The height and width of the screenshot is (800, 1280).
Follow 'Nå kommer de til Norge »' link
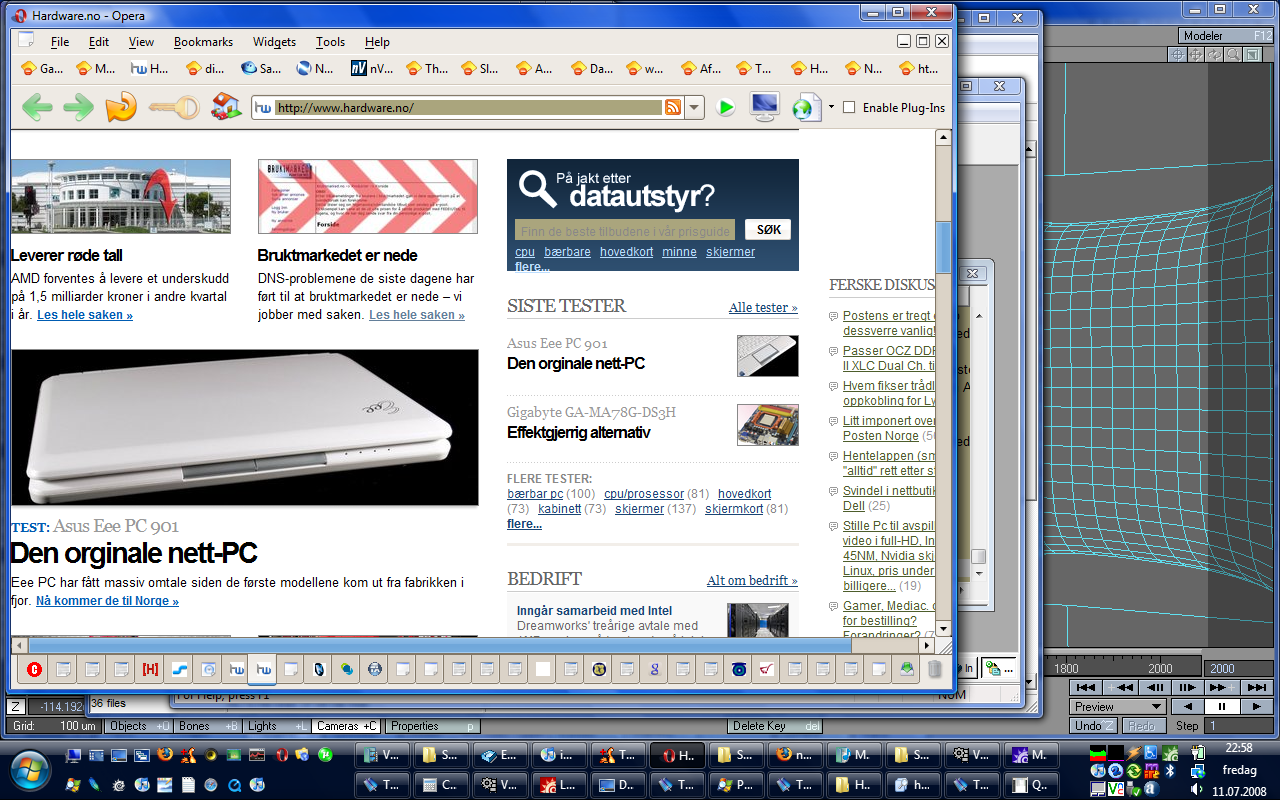[x=107, y=601]
